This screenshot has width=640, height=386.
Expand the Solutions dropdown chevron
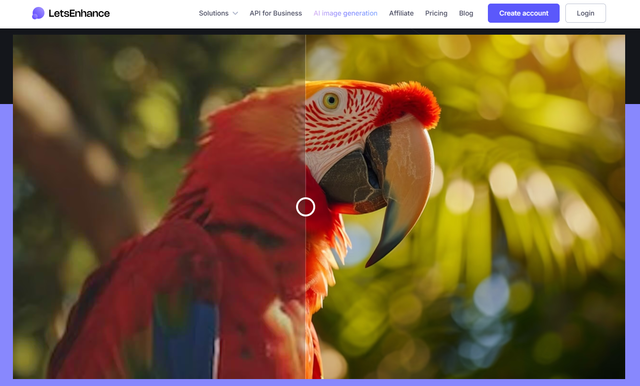[235, 13]
